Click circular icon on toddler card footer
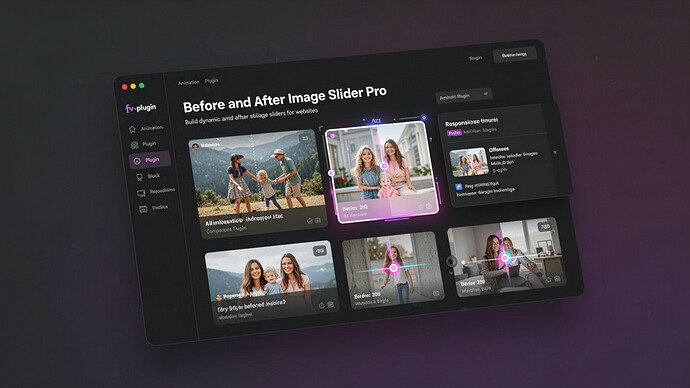690x388 pixels. tap(322, 305)
